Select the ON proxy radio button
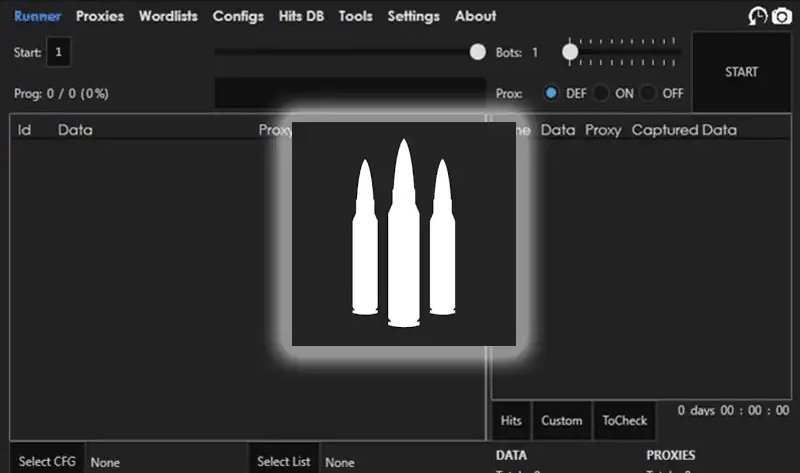 [601, 93]
